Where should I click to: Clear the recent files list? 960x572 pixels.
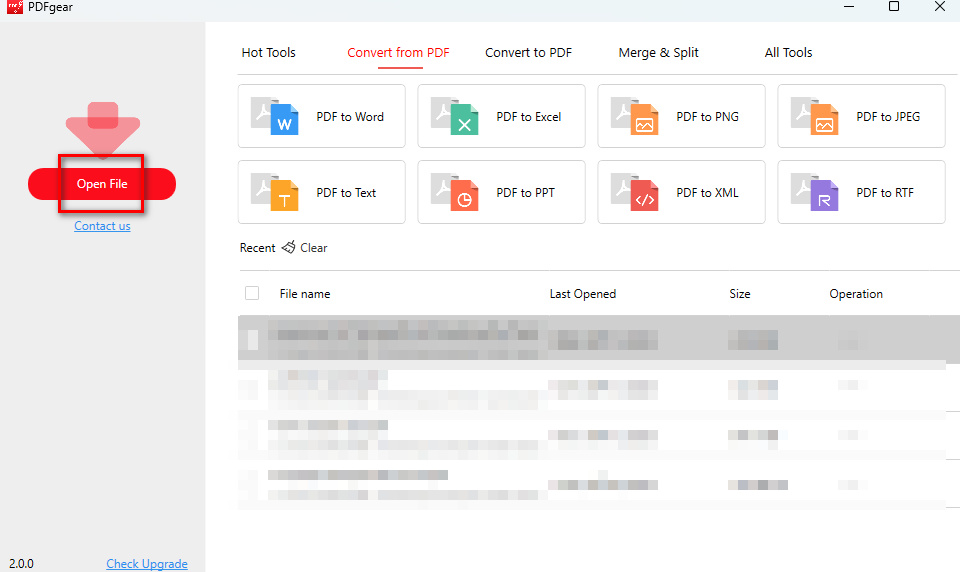pyautogui.click(x=313, y=248)
